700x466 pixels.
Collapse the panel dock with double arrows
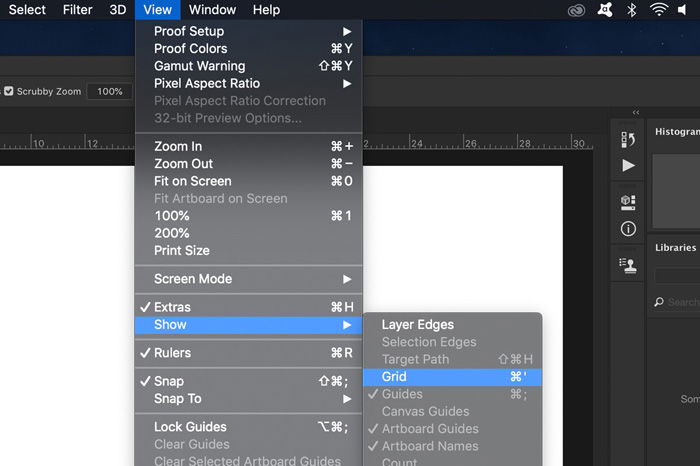click(636, 113)
